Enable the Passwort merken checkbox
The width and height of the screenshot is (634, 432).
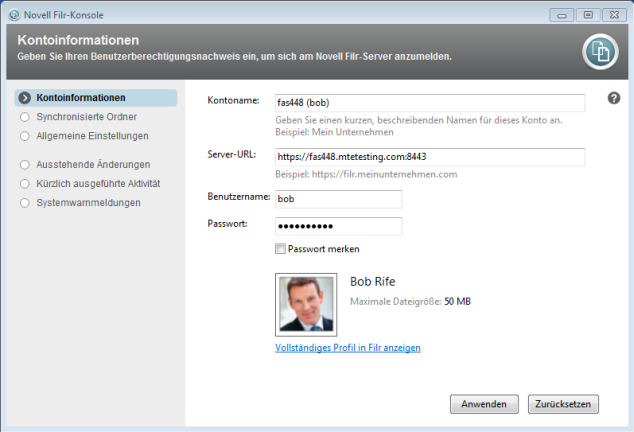click(x=280, y=248)
